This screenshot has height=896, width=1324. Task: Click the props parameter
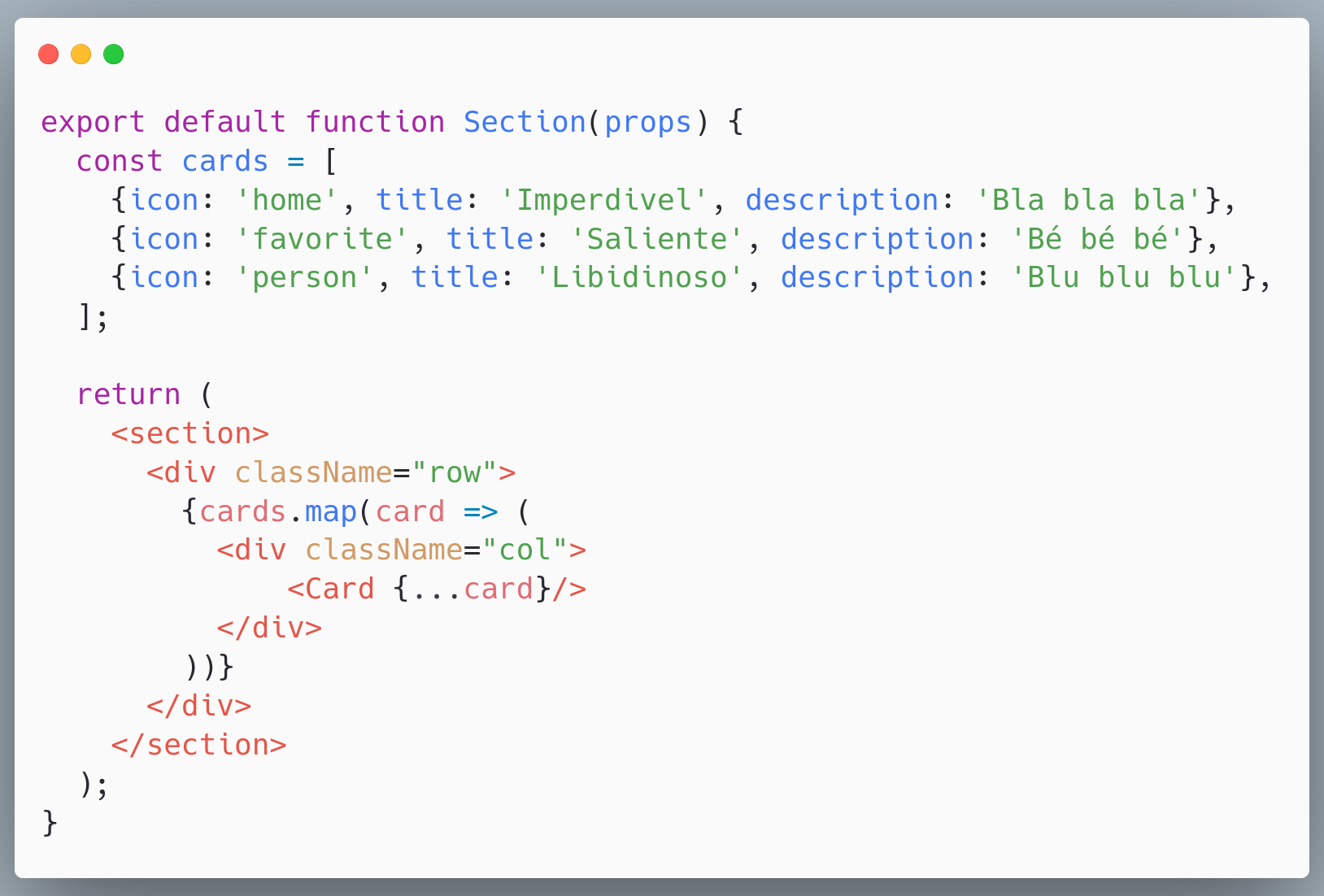[x=648, y=123]
